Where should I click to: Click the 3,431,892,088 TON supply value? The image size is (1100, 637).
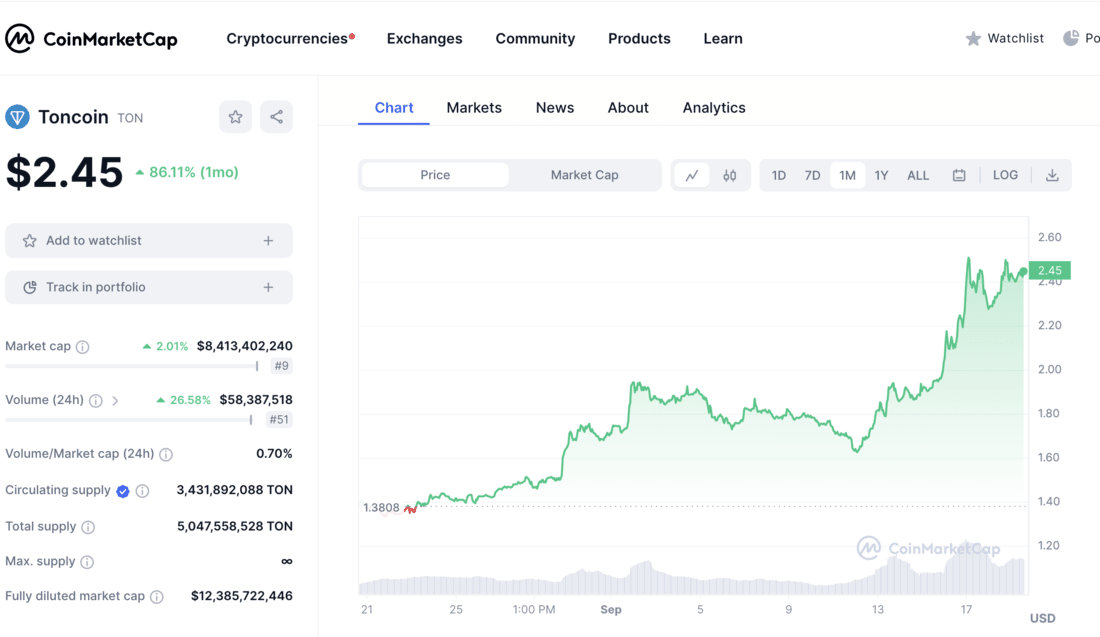[234, 490]
